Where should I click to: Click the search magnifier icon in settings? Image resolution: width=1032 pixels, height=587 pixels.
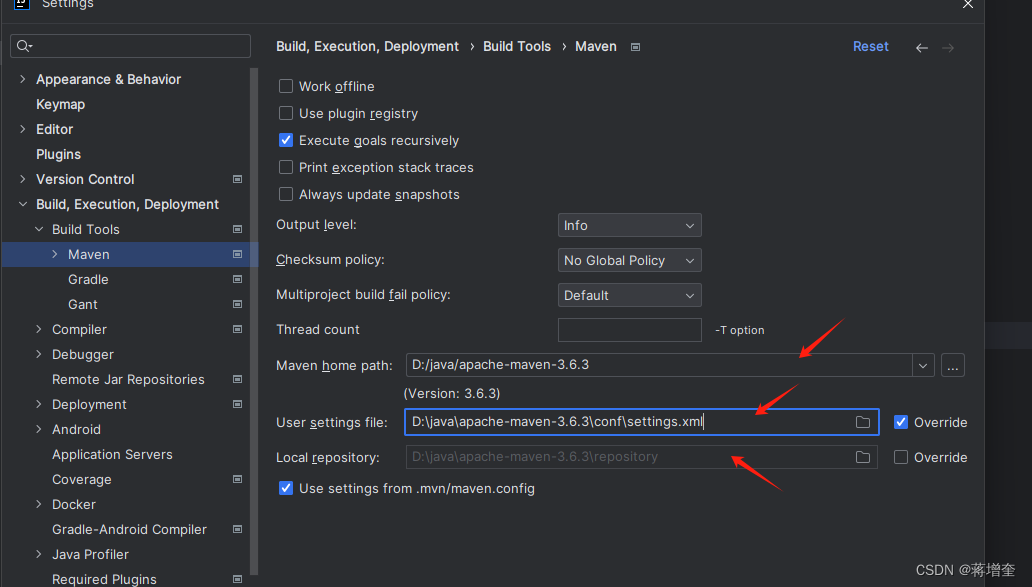(24, 46)
